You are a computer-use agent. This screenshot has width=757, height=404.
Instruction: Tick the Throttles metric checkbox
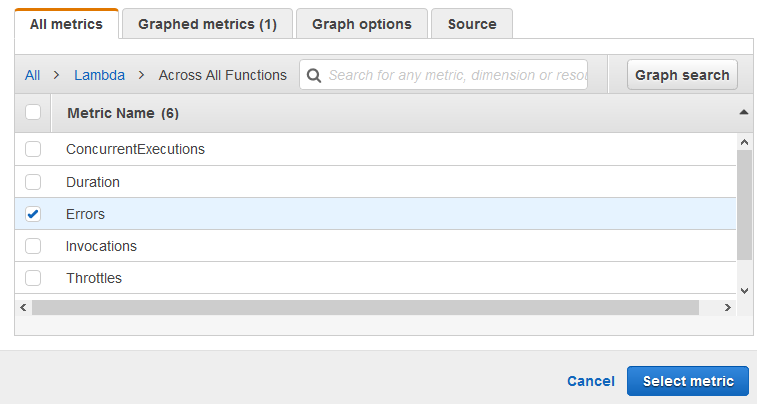(x=33, y=278)
